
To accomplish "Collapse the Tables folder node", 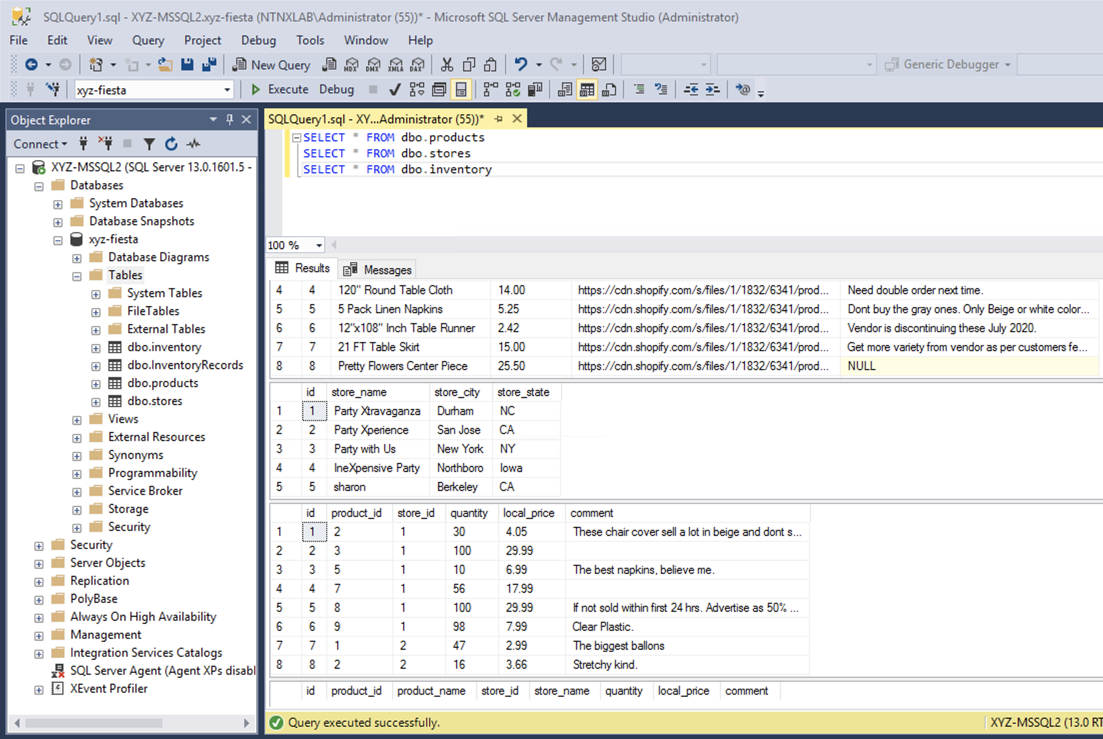I will click(x=77, y=276).
